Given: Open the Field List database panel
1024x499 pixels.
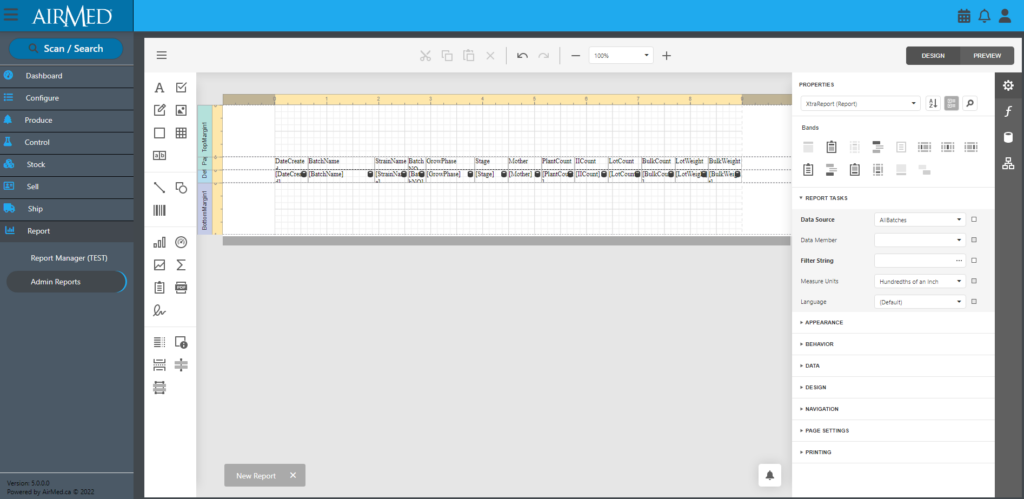Looking at the screenshot, I should [x=1008, y=137].
